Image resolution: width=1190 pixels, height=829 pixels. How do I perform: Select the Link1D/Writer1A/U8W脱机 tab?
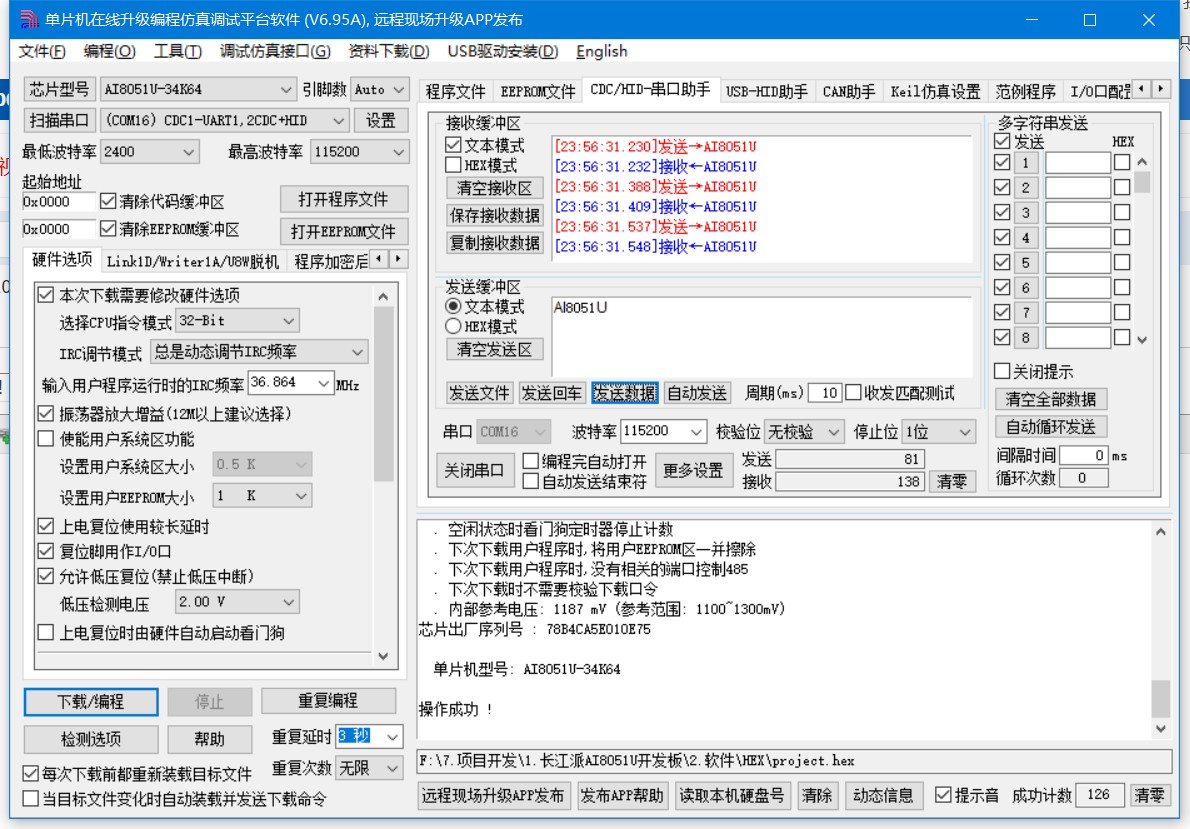click(193, 261)
